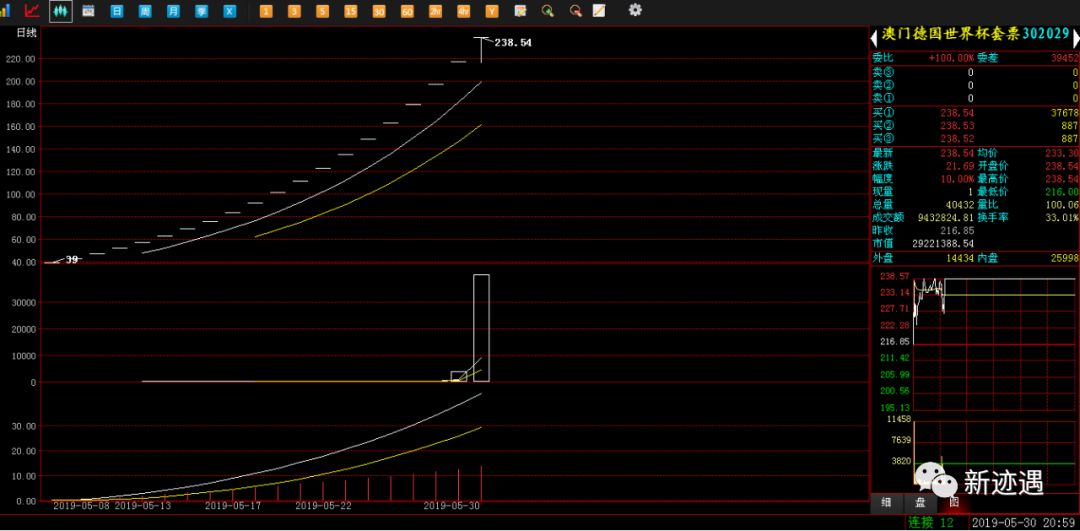Click the 日线 chart label

pyautogui.click(x=27, y=32)
